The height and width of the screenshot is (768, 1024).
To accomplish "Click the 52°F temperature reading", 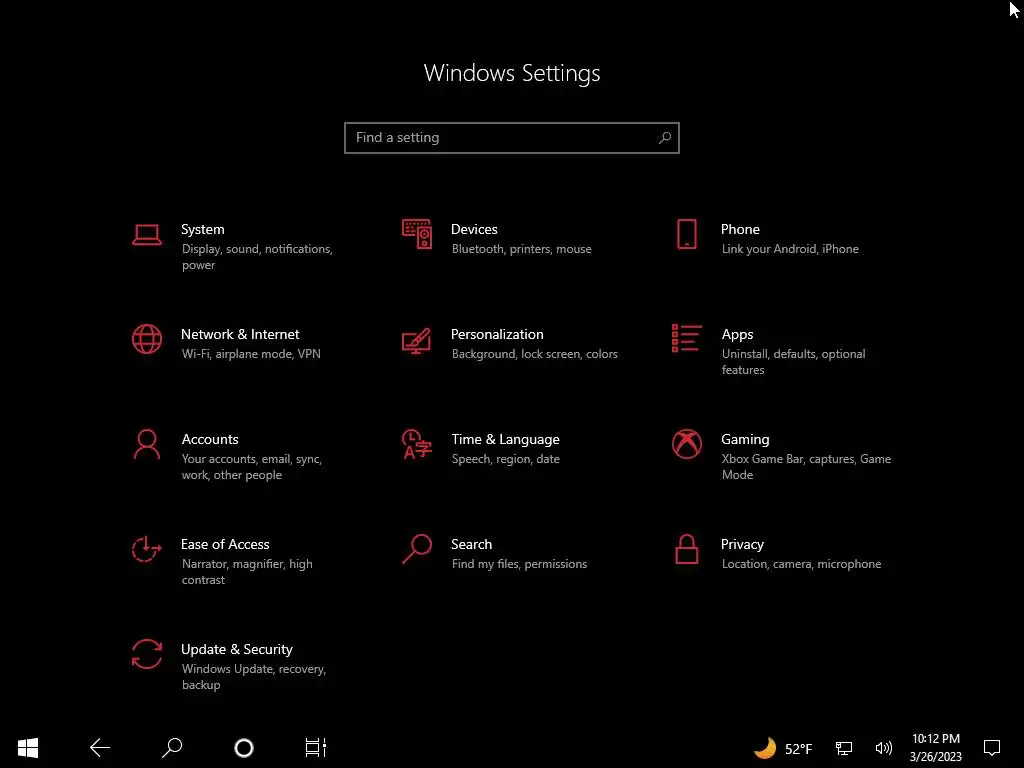I will (x=798, y=749).
